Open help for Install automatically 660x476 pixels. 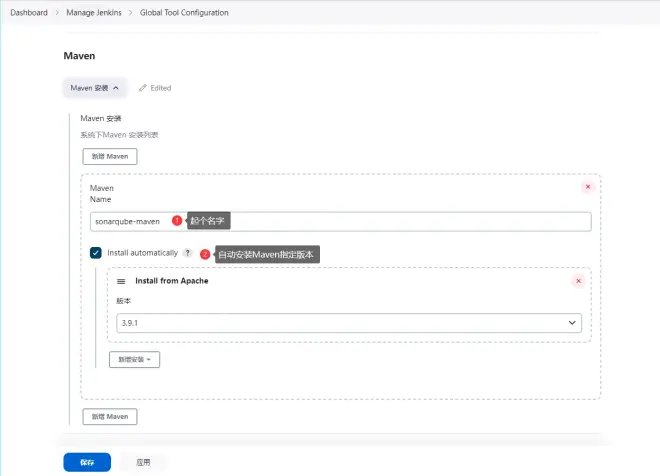coord(187,253)
